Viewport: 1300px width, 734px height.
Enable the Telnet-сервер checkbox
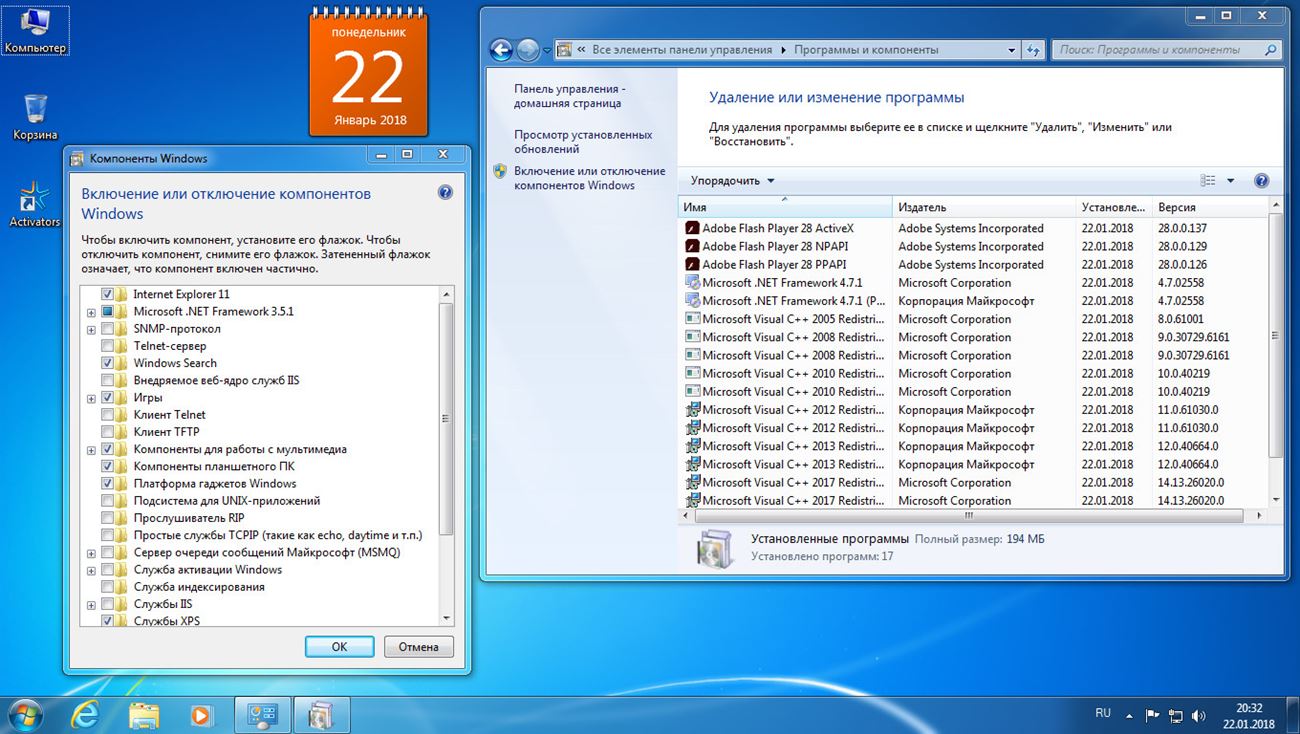(108, 346)
